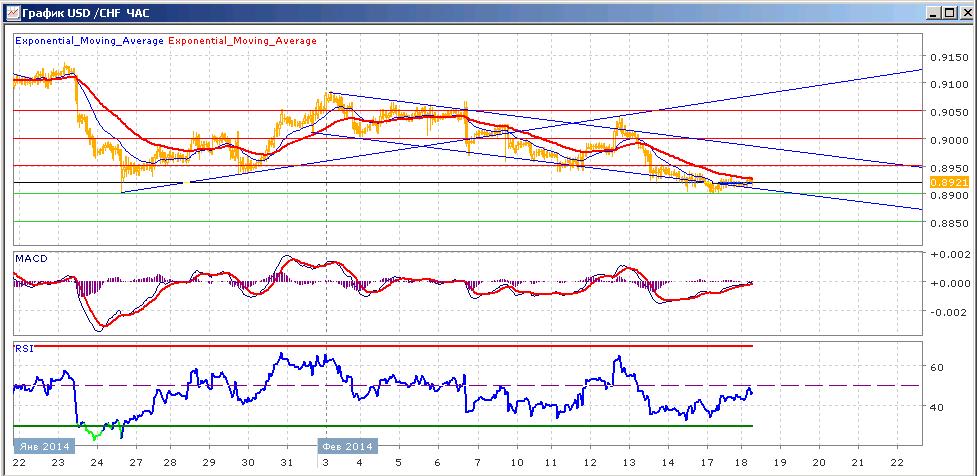Click date axis label 30

coord(248,464)
